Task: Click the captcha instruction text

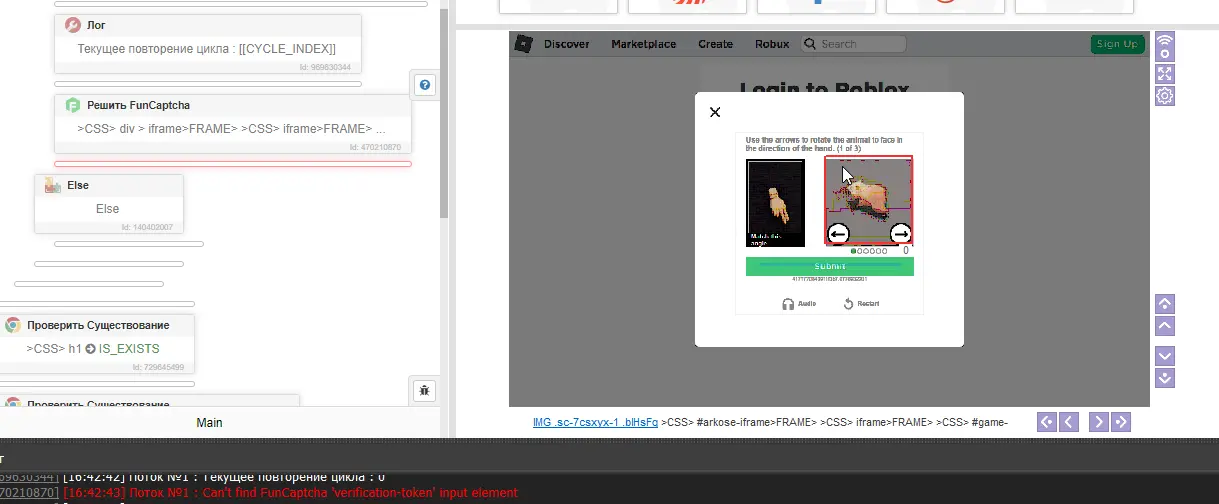Action: pyautogui.click(x=824, y=144)
